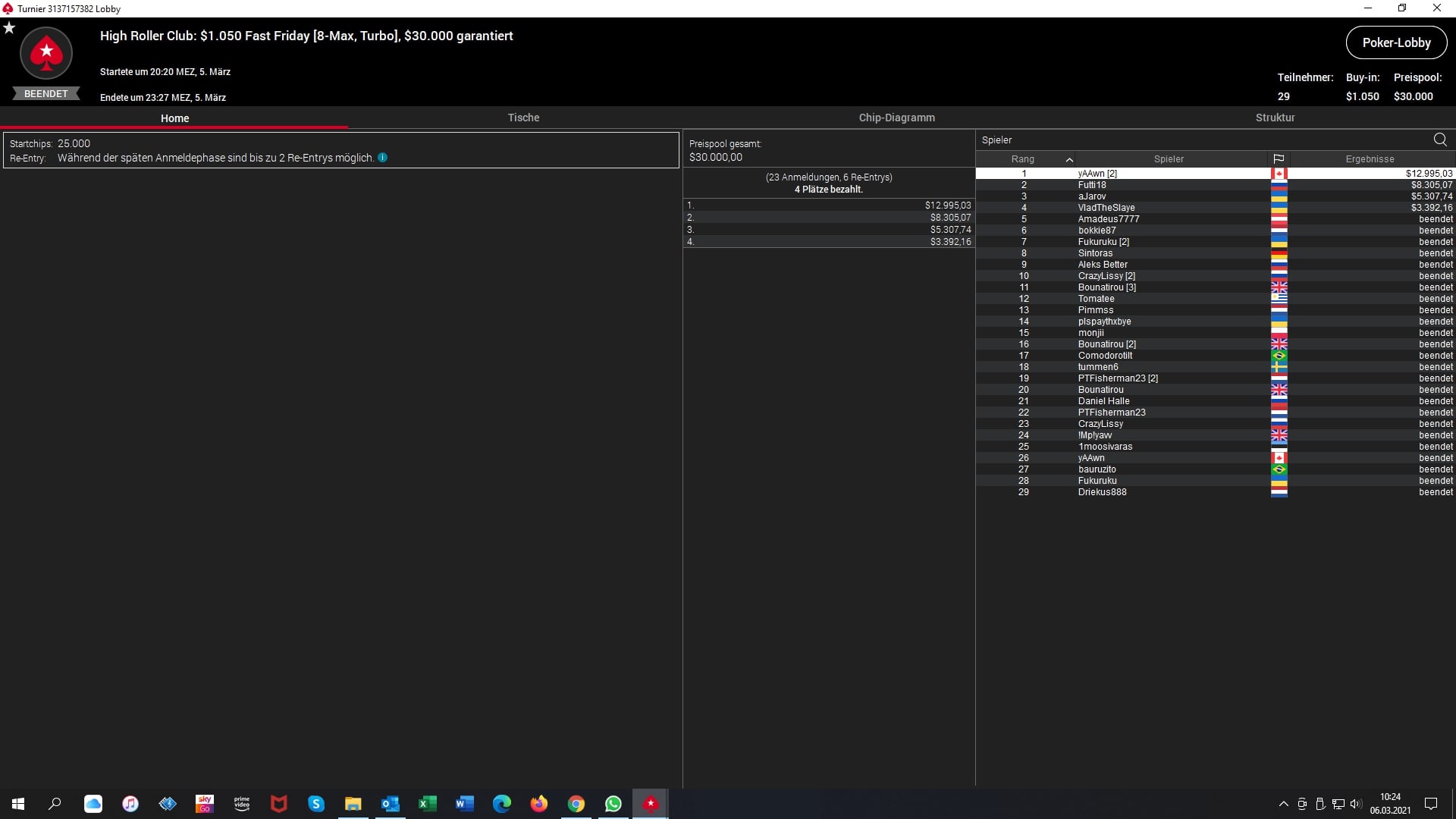Open Excel from the taskbar
Viewport: 1456px width, 819px height.
pyautogui.click(x=427, y=804)
